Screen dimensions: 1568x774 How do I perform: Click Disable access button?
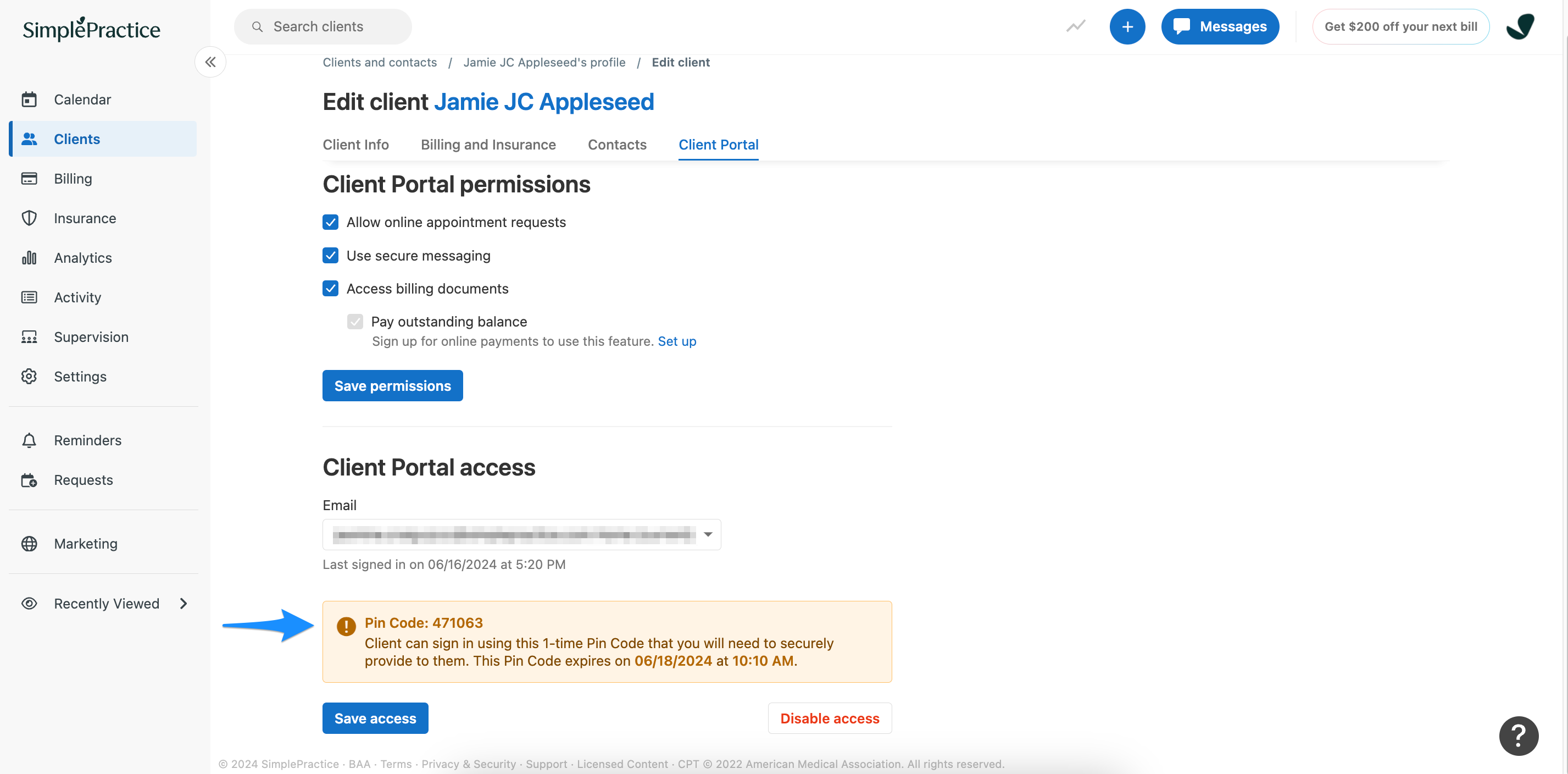pyautogui.click(x=830, y=718)
